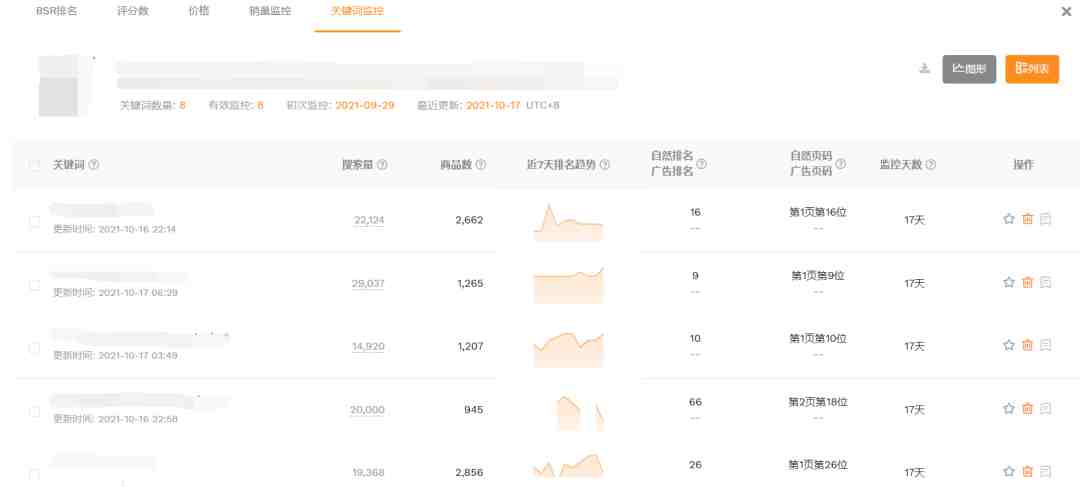Switch to the 评分数 tab

(x=133, y=12)
